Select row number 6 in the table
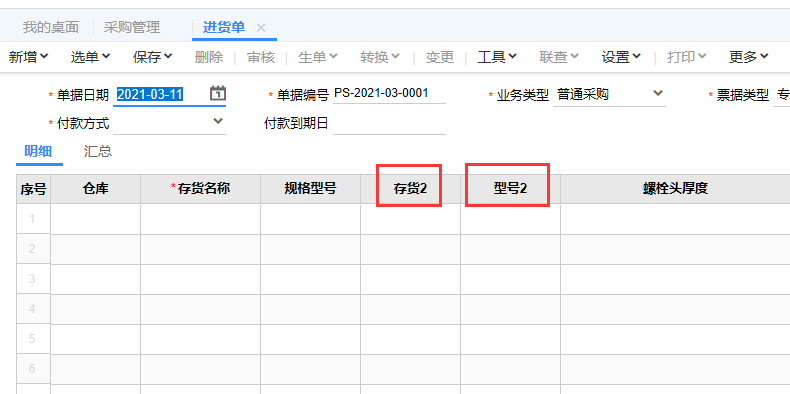 pos(33,369)
